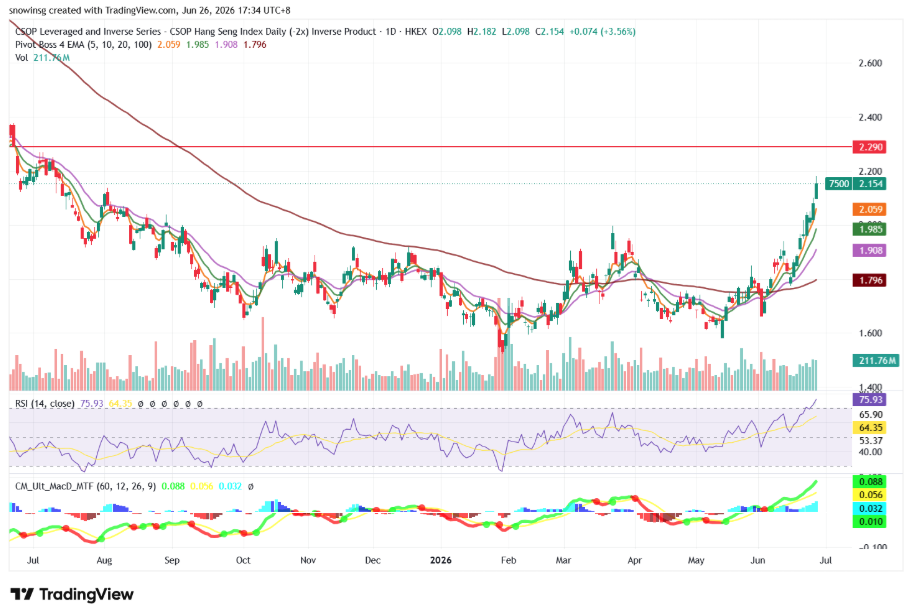Click the cyan 0.032 value in MACD legend
The height and width of the screenshot is (614, 911).
[231, 486]
